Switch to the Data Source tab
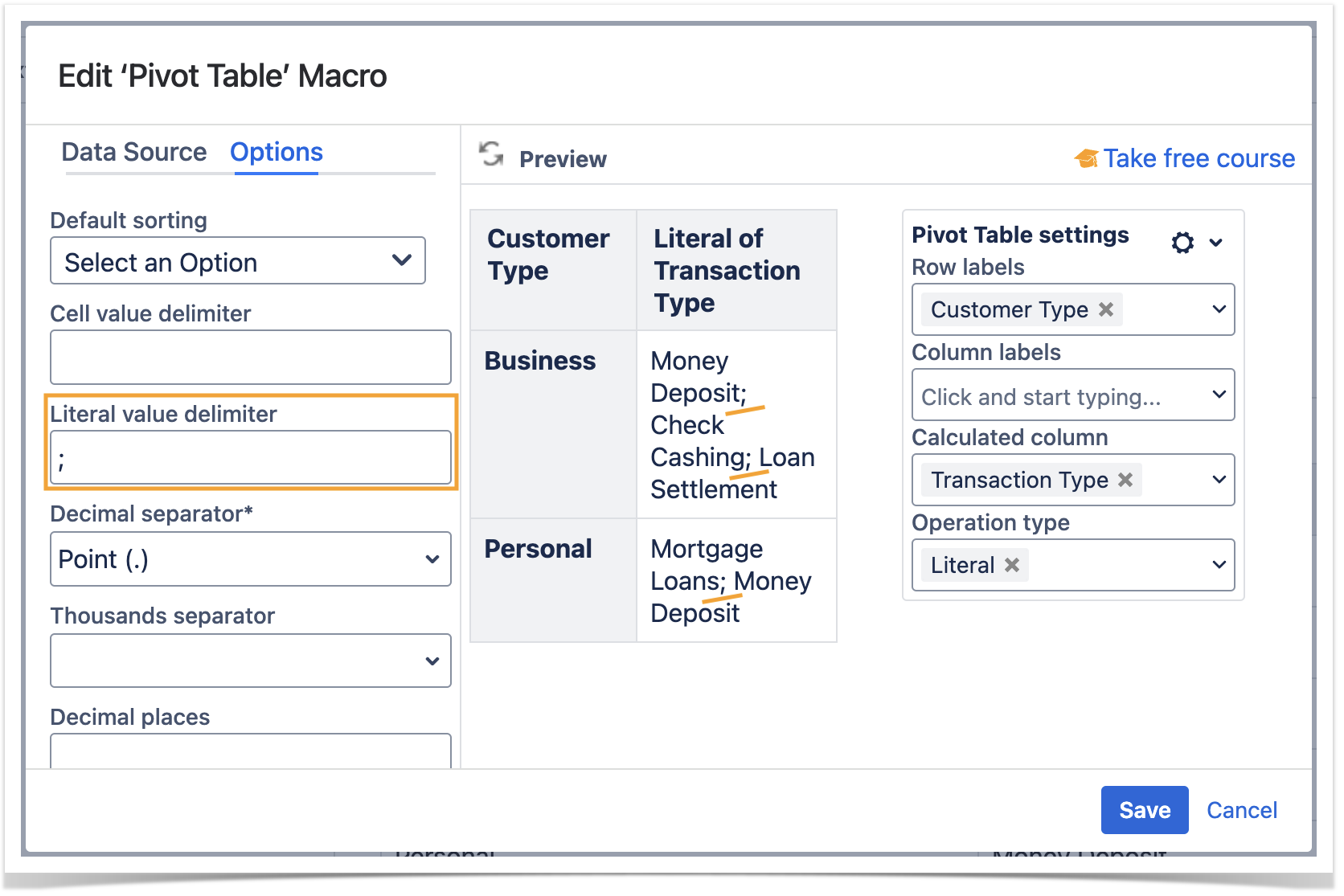1344x896 pixels. click(134, 152)
